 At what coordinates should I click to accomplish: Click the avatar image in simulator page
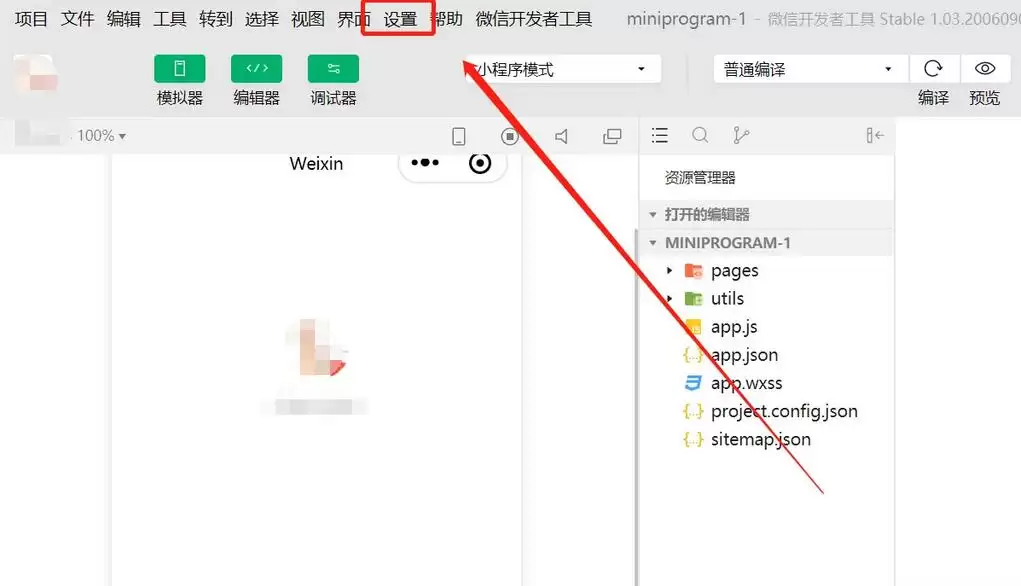317,347
